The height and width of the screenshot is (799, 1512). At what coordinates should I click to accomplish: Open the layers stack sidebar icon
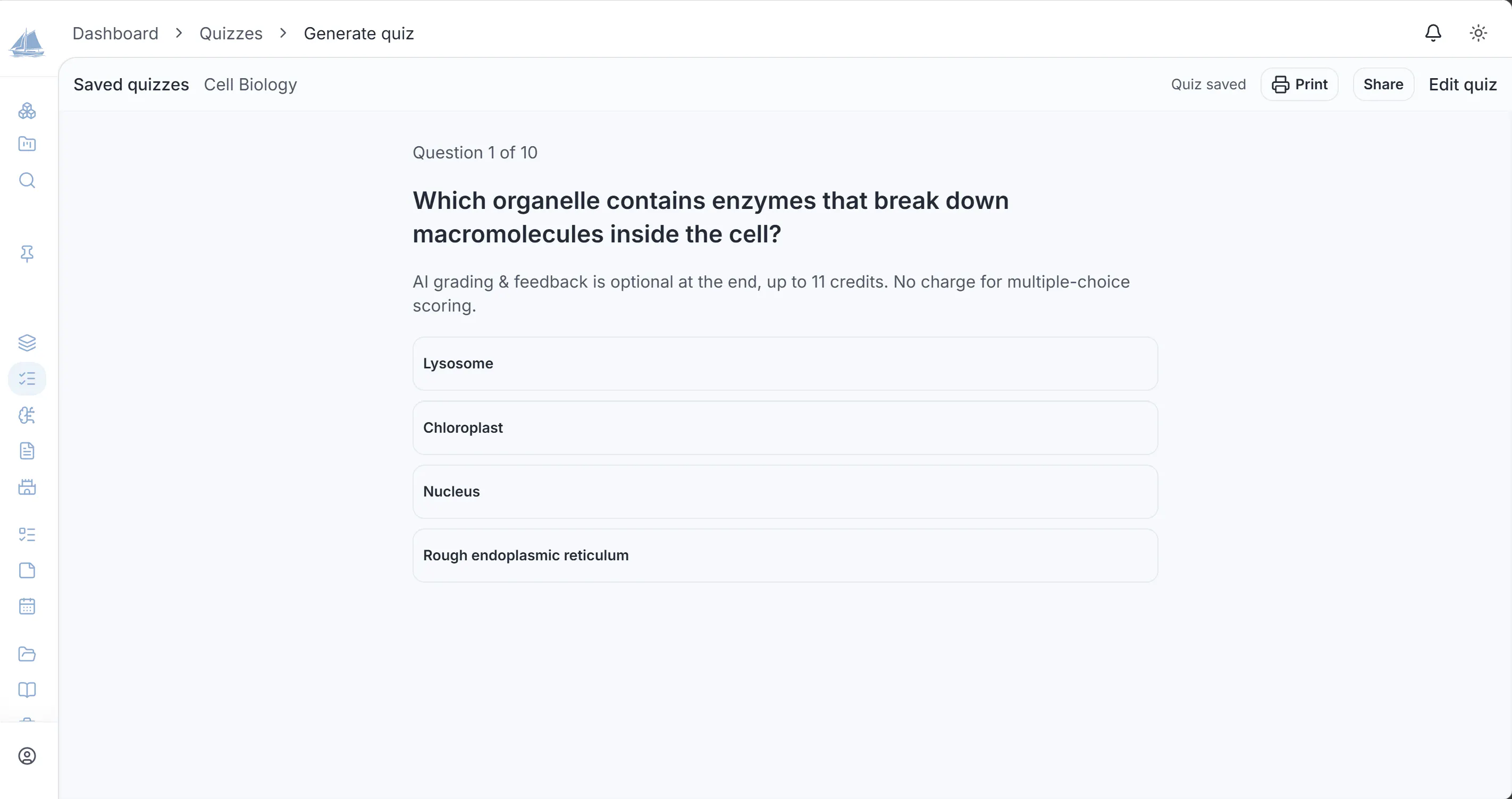27,343
